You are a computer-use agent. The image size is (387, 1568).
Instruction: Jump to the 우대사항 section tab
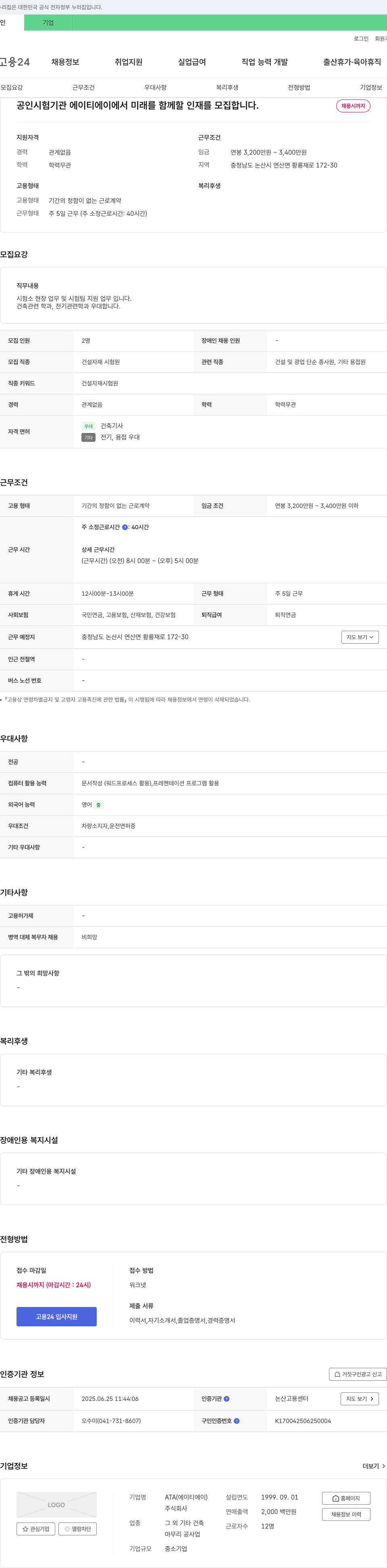coord(156,88)
